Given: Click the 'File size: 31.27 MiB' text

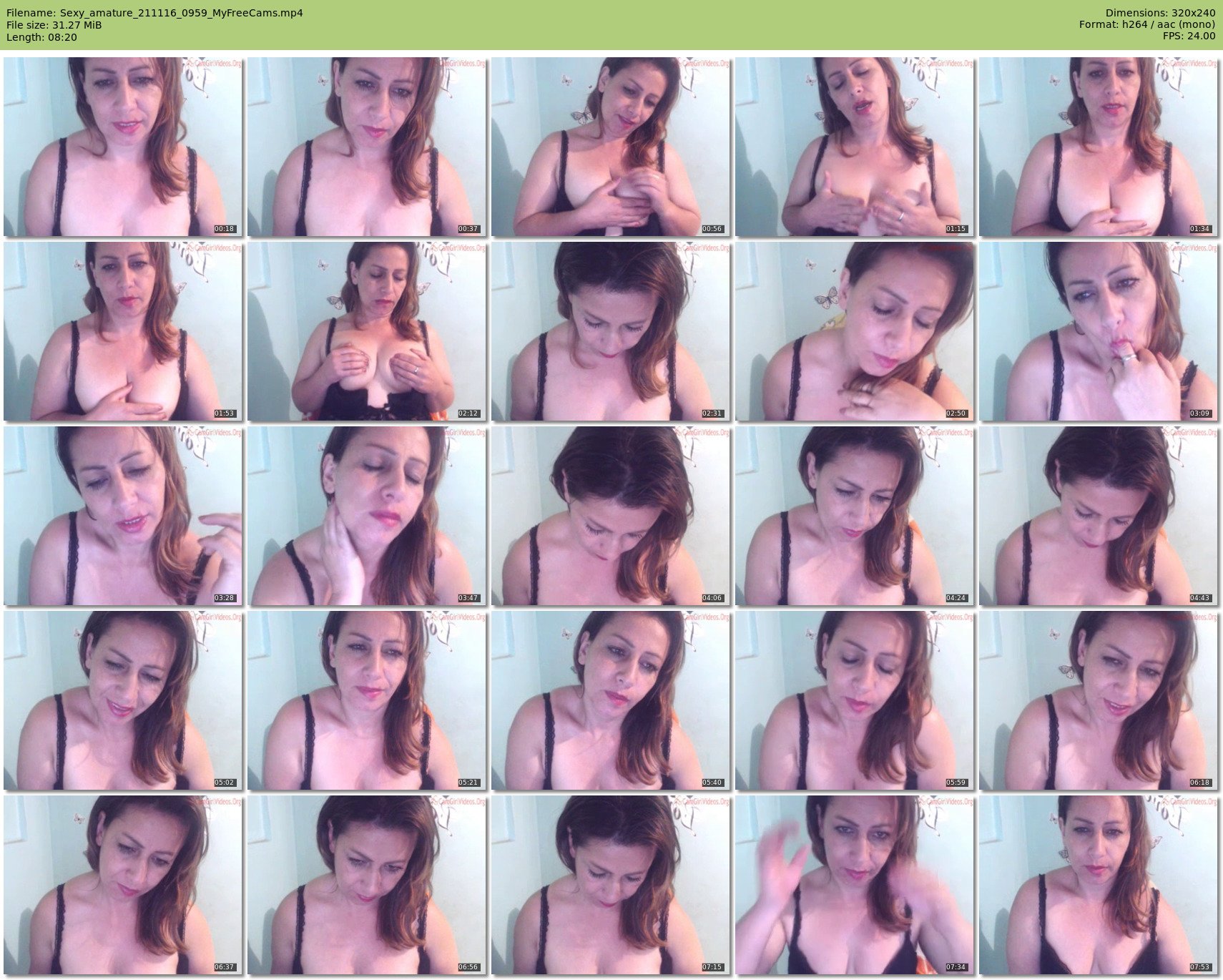Looking at the screenshot, I should click(x=54, y=25).
